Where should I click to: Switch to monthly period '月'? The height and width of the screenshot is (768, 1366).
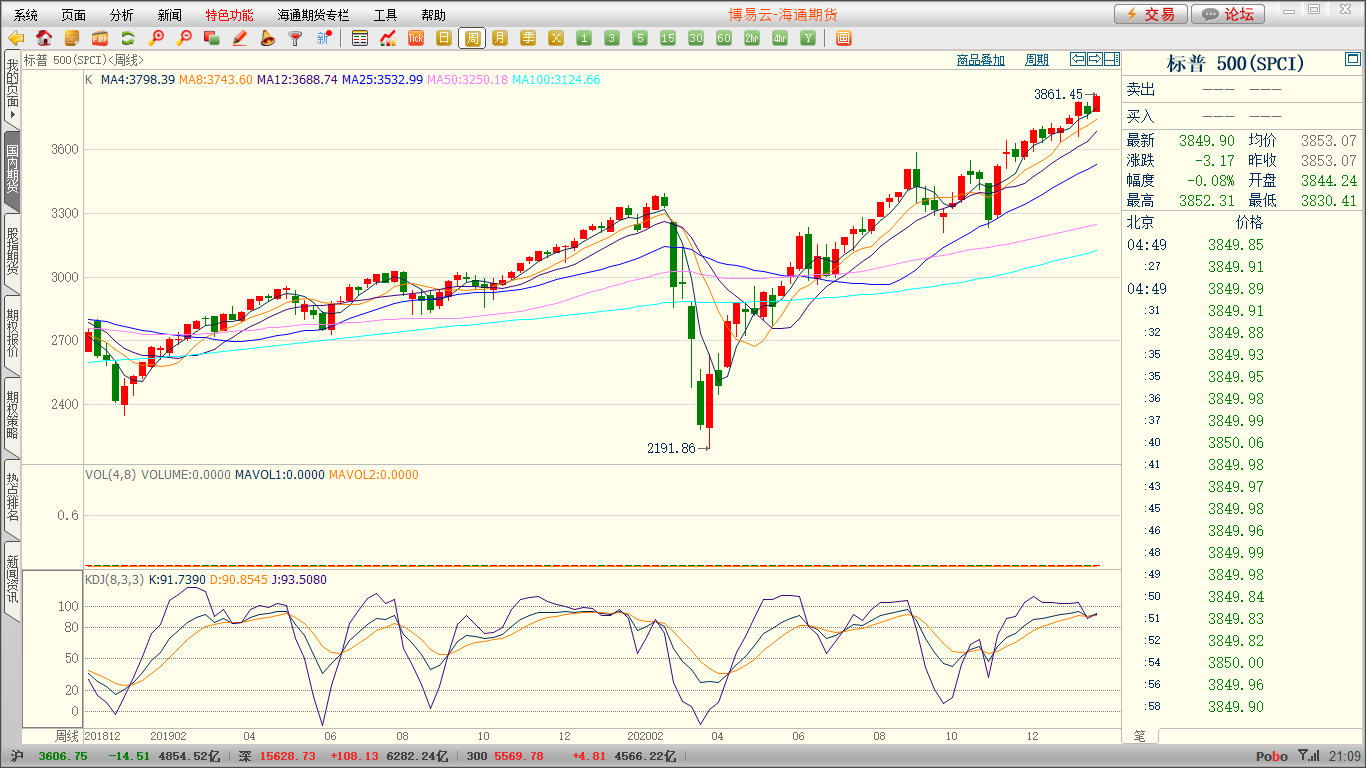(500, 39)
